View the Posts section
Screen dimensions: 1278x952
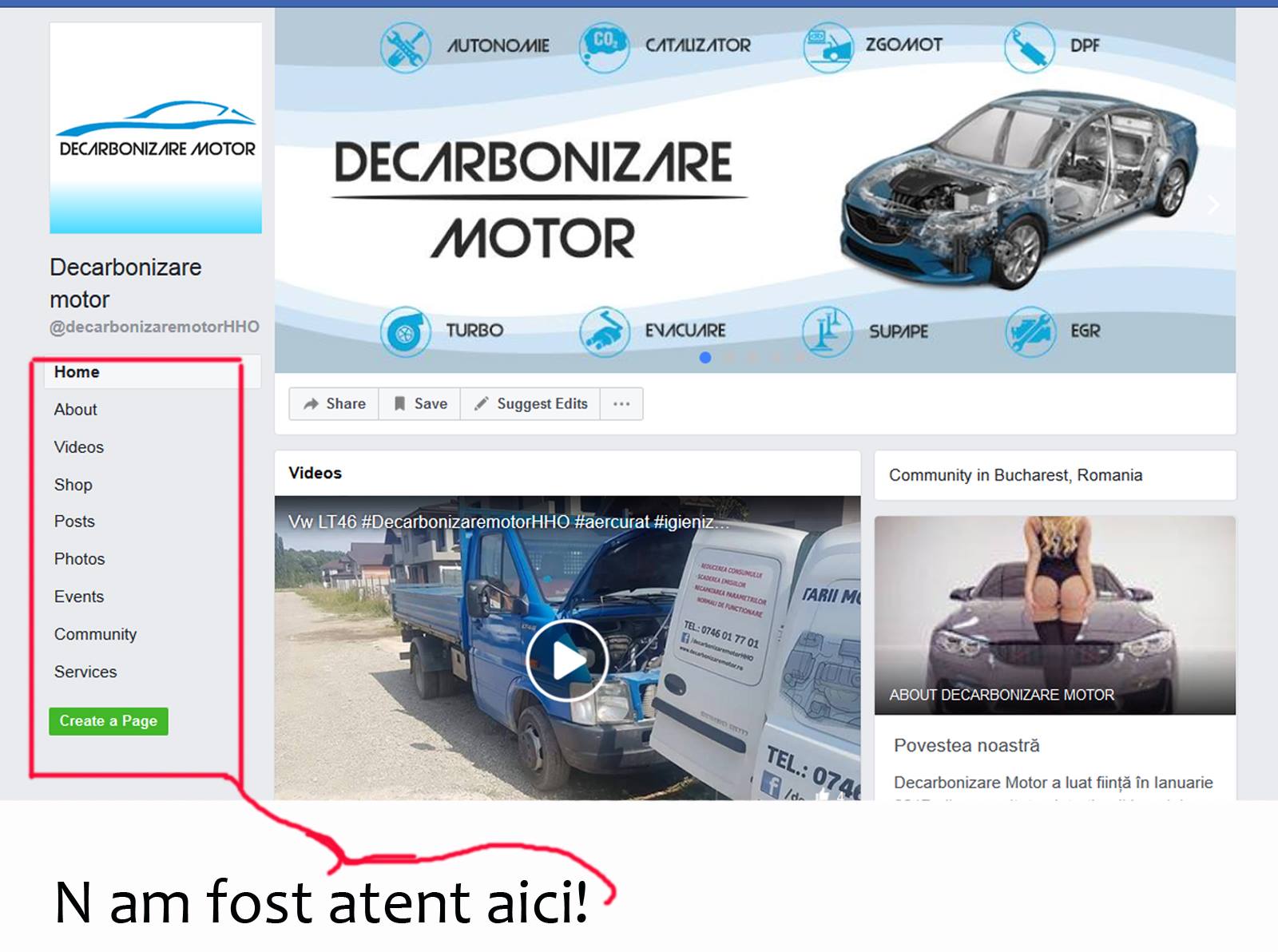[x=74, y=522]
